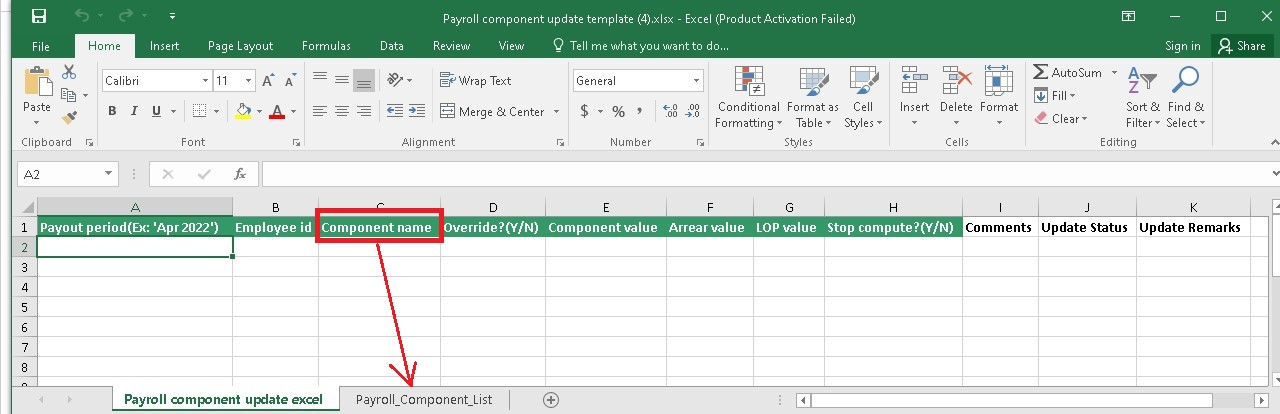Click the Format as Table icon
Screen dimensions: 1280x414
point(812,99)
